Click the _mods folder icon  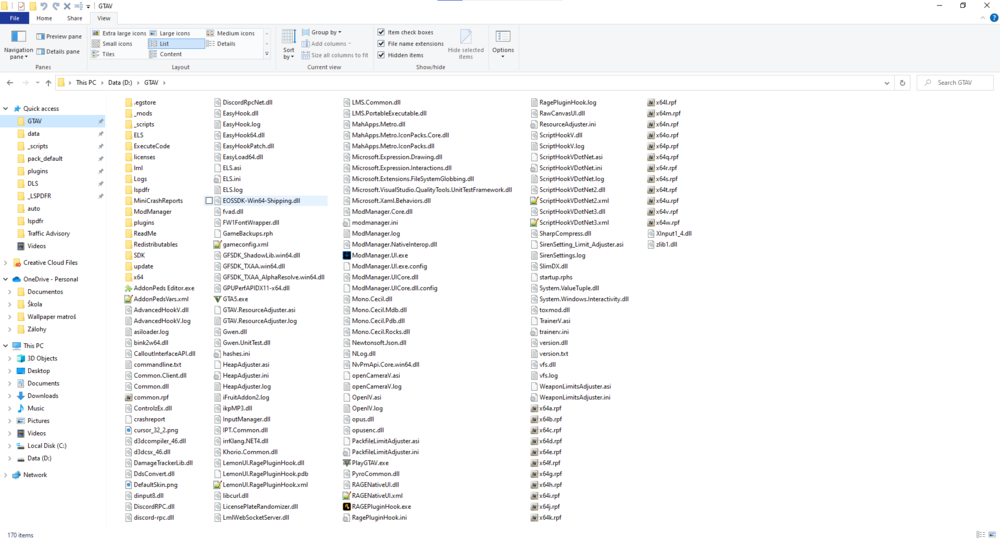click(x=128, y=113)
